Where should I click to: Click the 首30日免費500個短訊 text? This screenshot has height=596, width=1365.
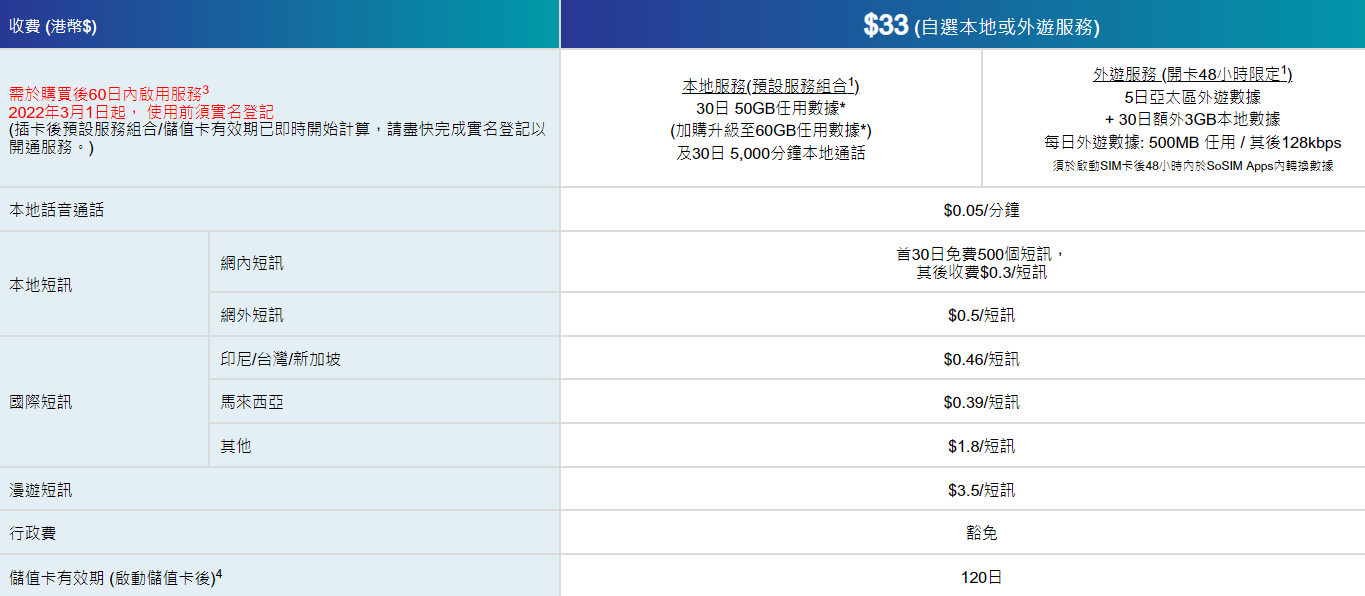(981, 254)
